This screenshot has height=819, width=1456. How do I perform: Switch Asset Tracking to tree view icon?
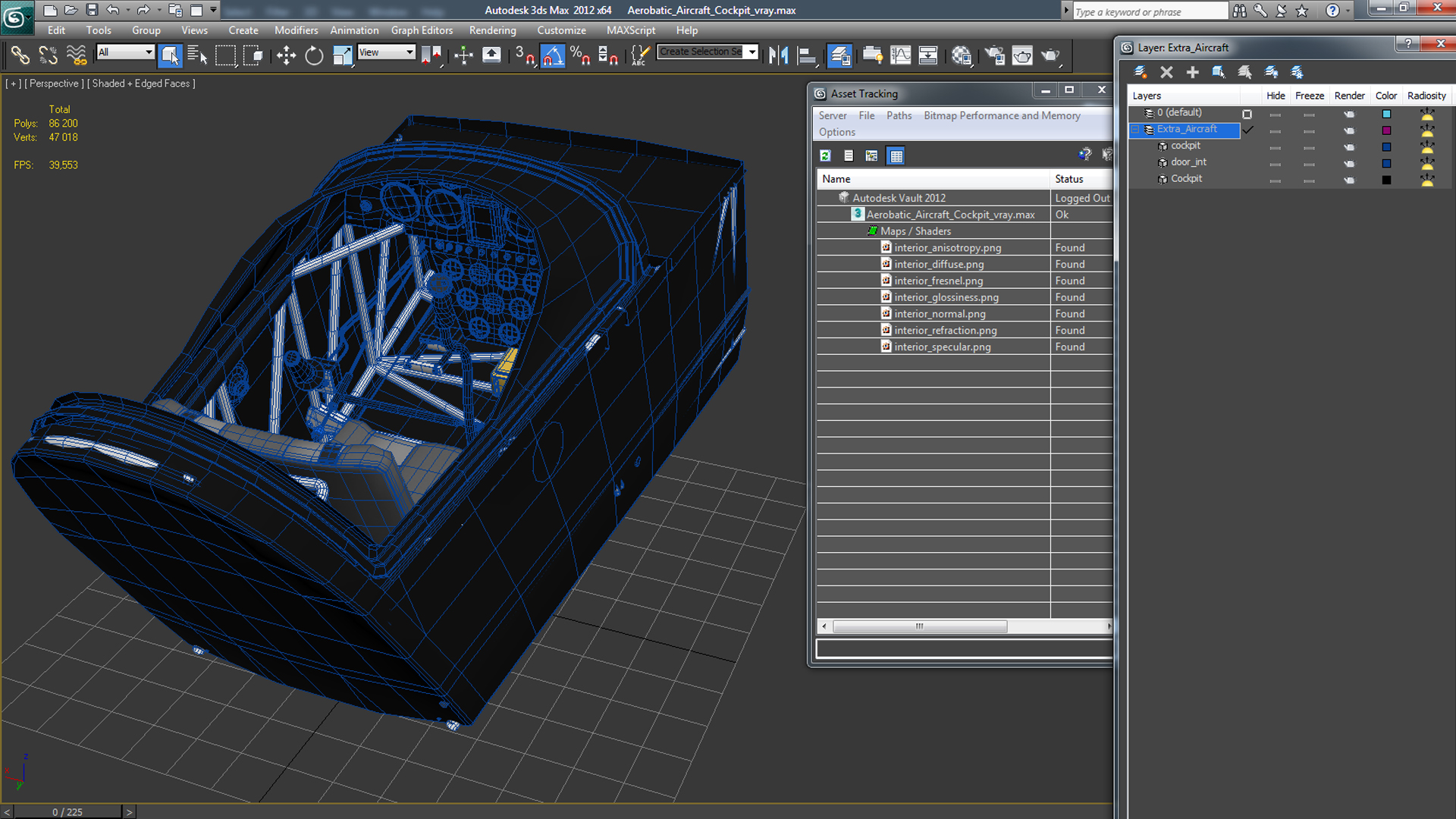coord(871,155)
